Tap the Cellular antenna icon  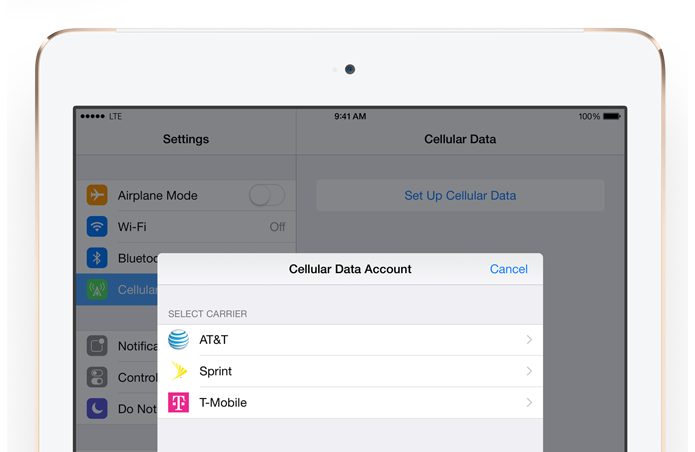[x=97, y=289]
